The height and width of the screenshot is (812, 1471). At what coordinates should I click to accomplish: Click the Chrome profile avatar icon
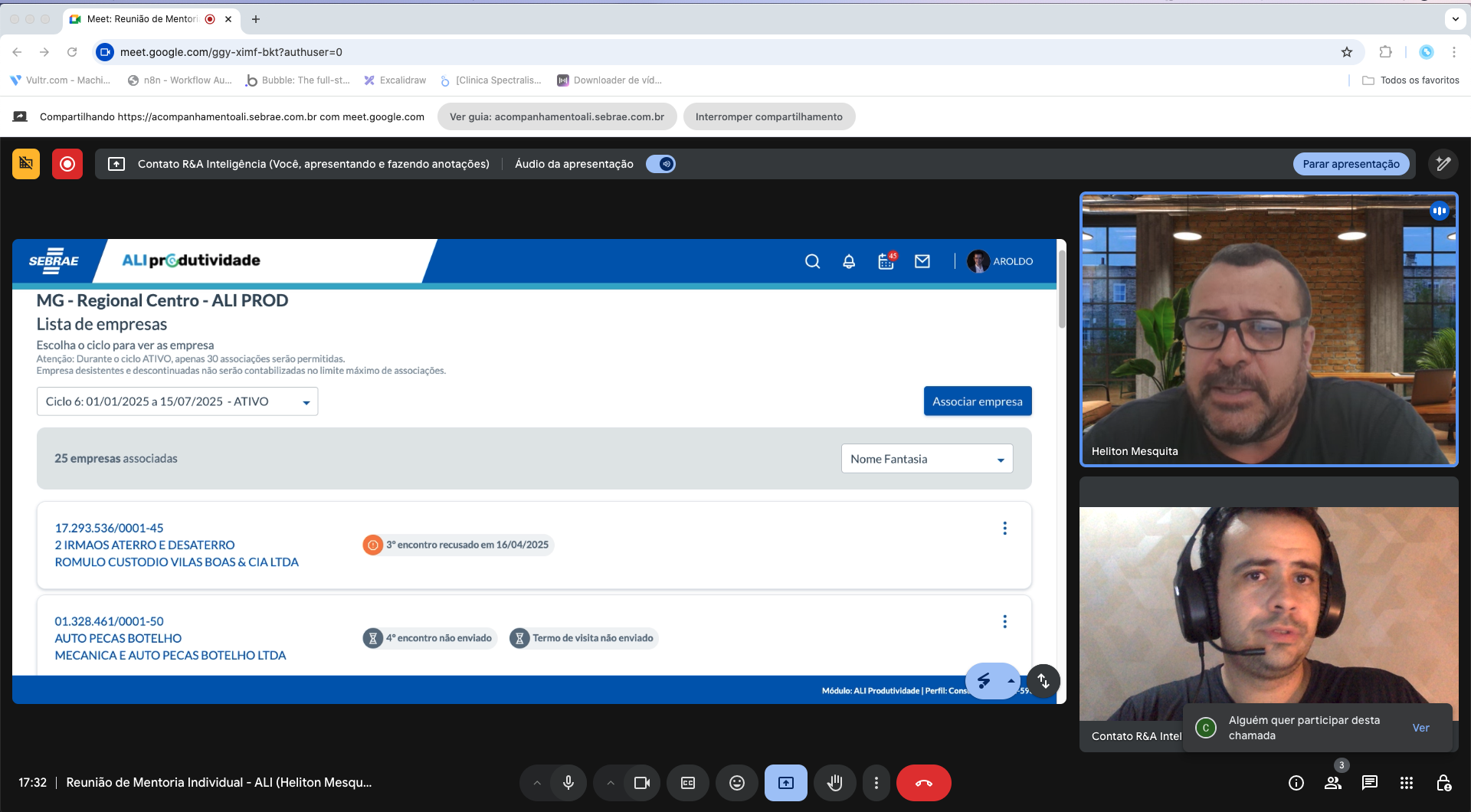(x=1427, y=52)
